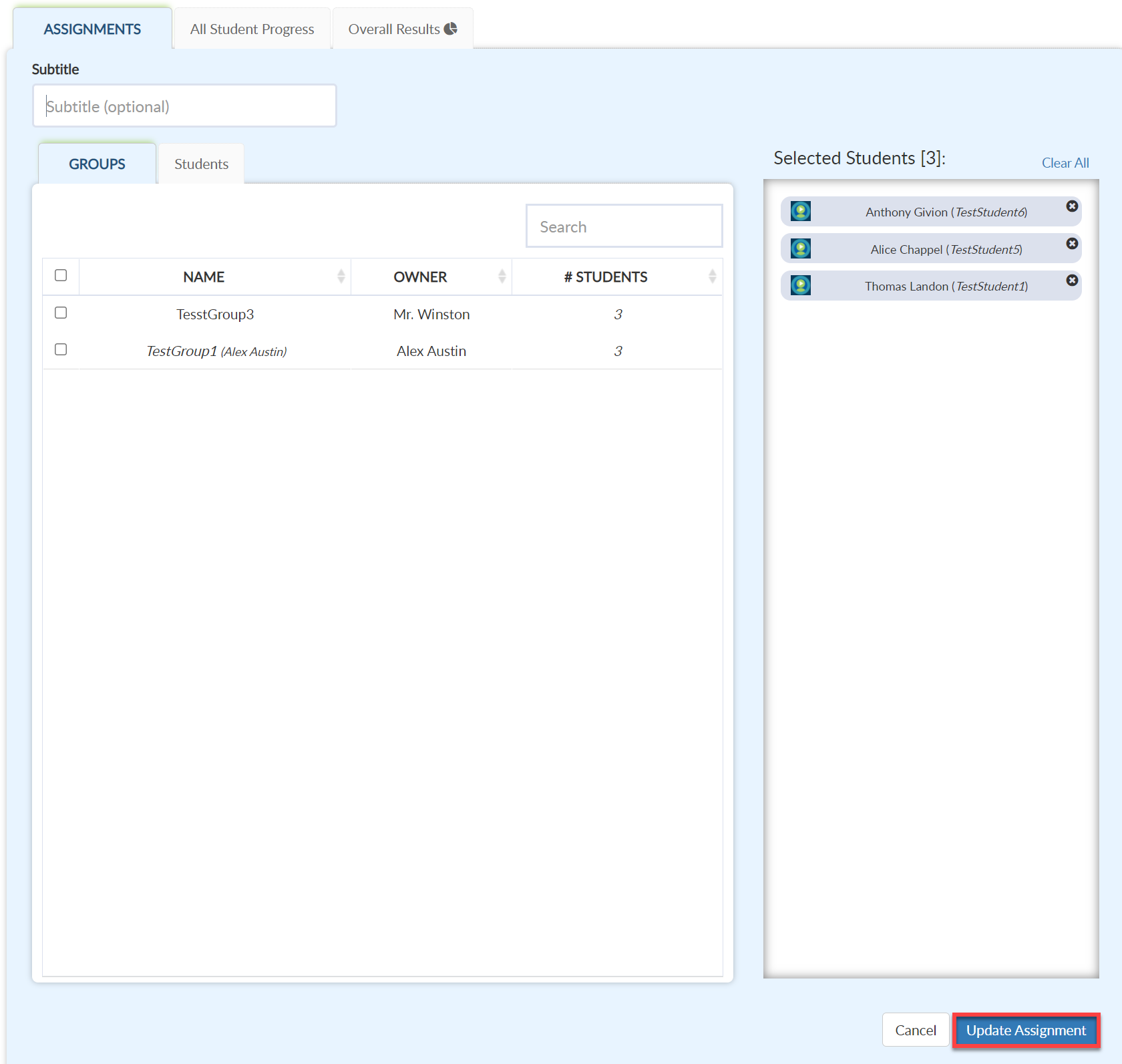
Task: Click the Overall Results pie chart icon
Action: 451,29
